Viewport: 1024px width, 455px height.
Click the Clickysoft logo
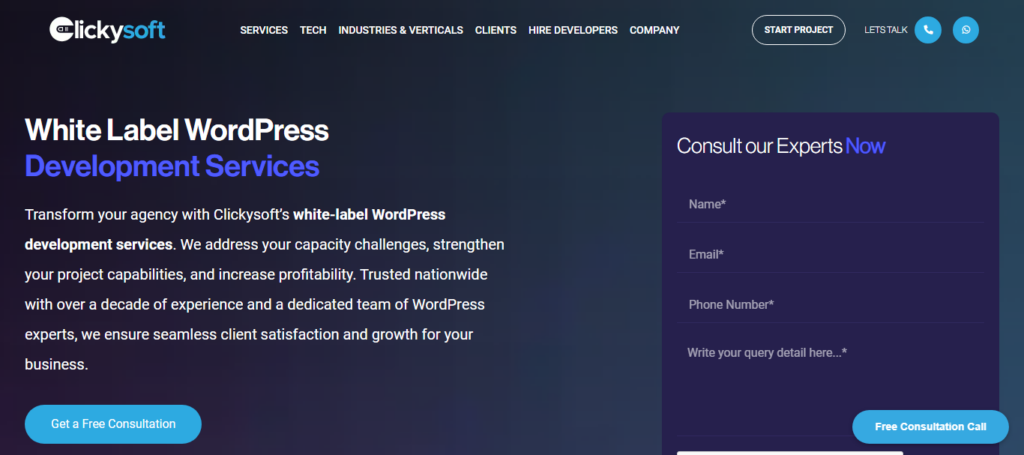coord(107,29)
